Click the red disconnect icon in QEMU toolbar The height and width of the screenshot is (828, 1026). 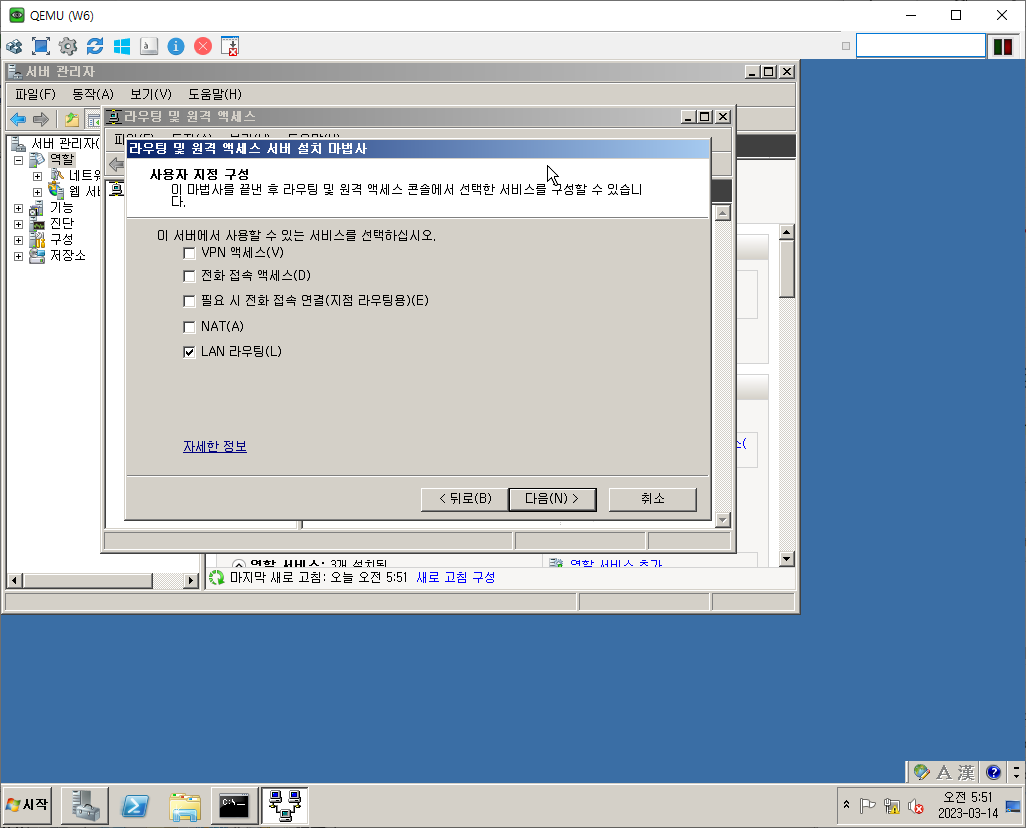point(203,46)
